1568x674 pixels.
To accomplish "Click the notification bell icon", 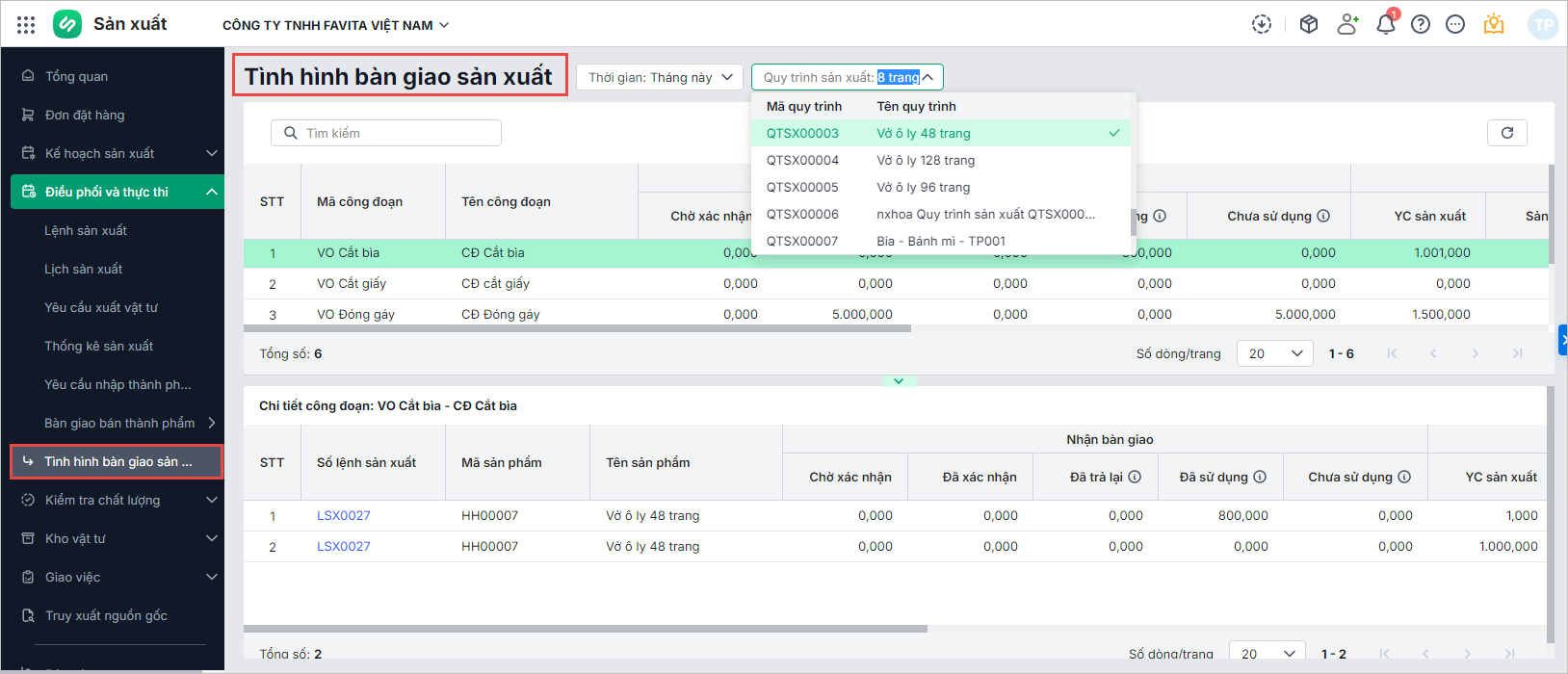I will [1385, 25].
